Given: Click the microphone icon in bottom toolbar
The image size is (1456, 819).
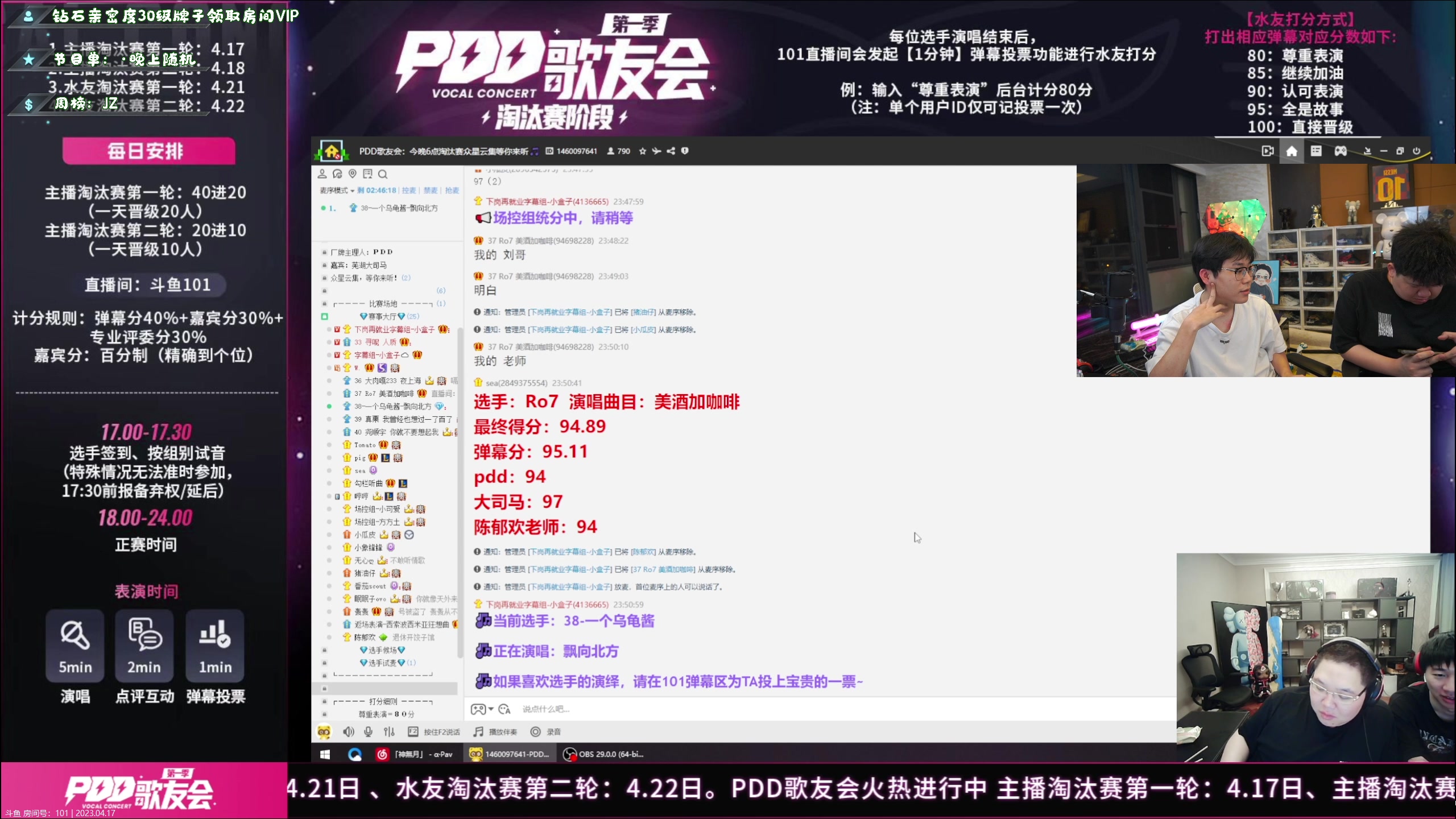Looking at the screenshot, I should (x=368, y=732).
